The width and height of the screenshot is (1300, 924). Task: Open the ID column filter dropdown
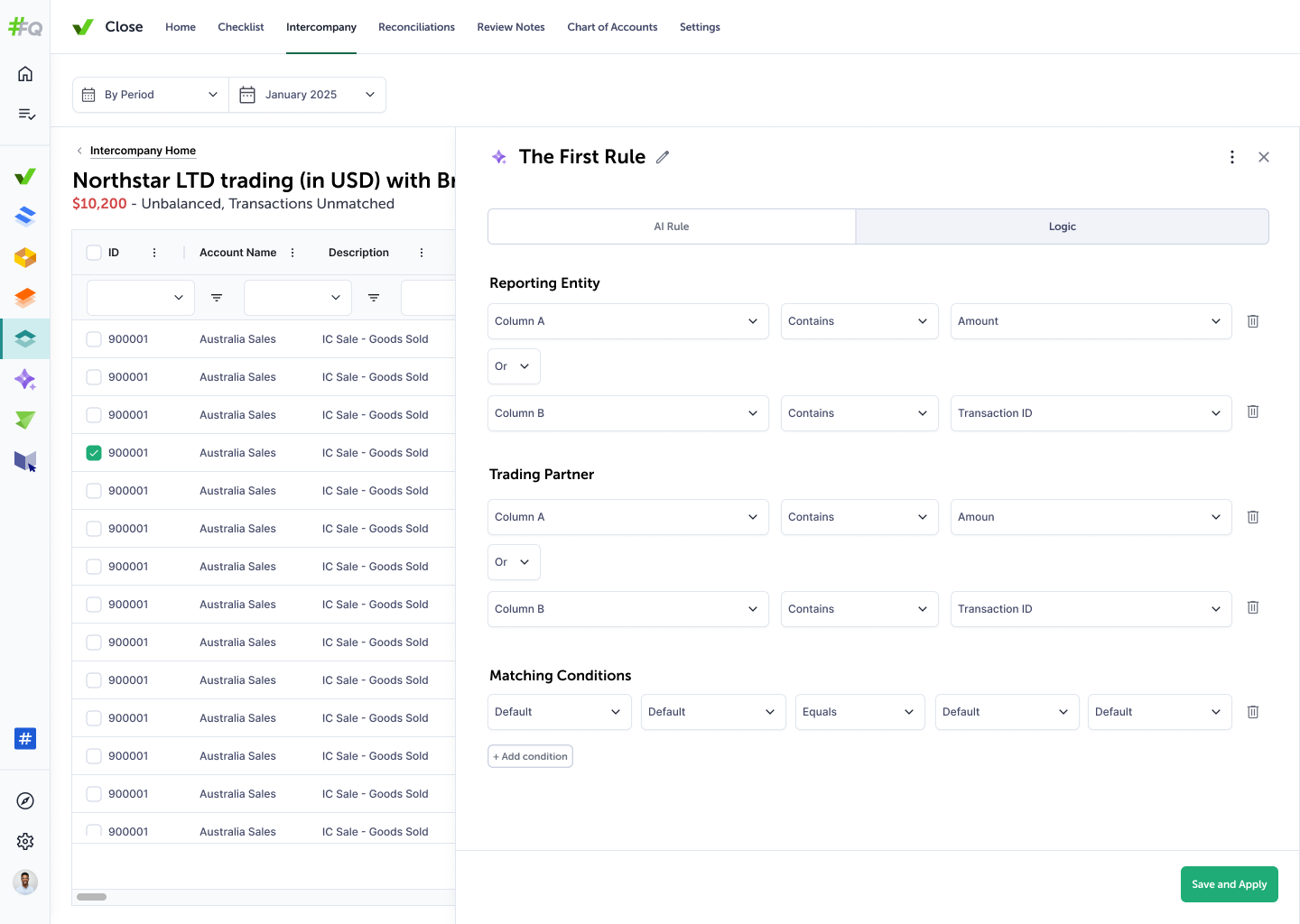pyautogui.click(x=141, y=298)
